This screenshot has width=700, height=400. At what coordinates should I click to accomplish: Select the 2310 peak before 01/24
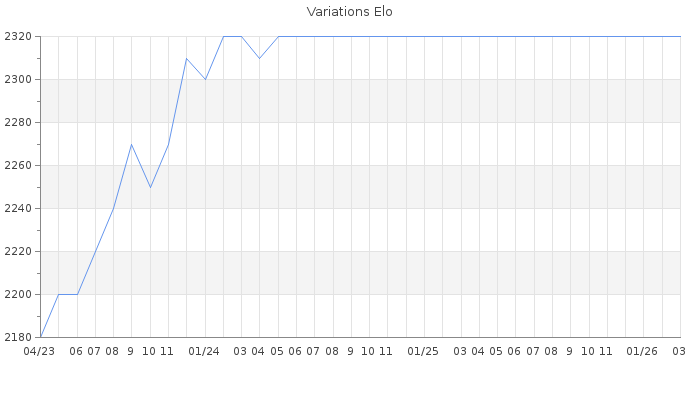[x=186, y=58]
